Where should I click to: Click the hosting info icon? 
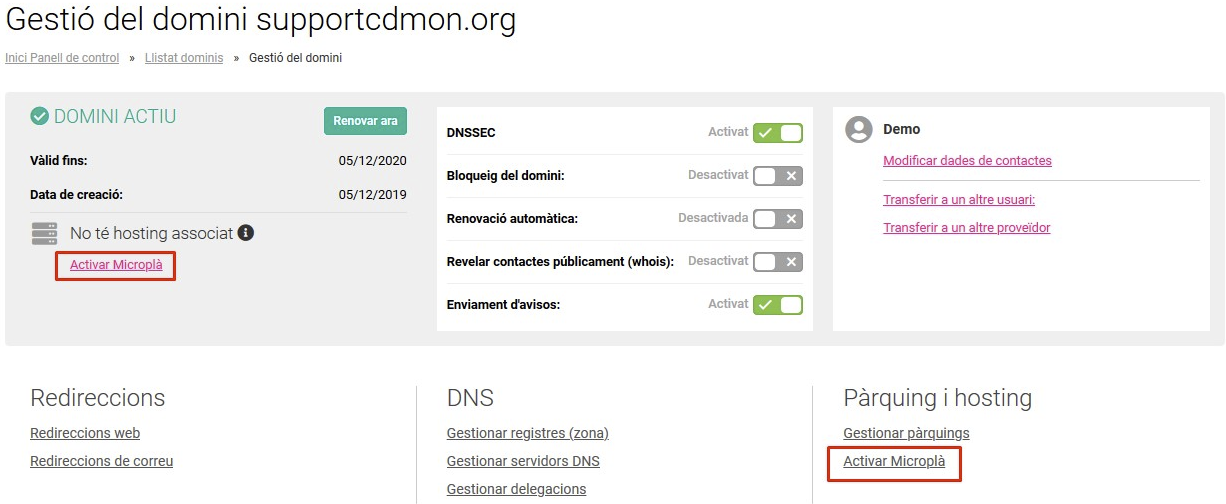tap(245, 233)
